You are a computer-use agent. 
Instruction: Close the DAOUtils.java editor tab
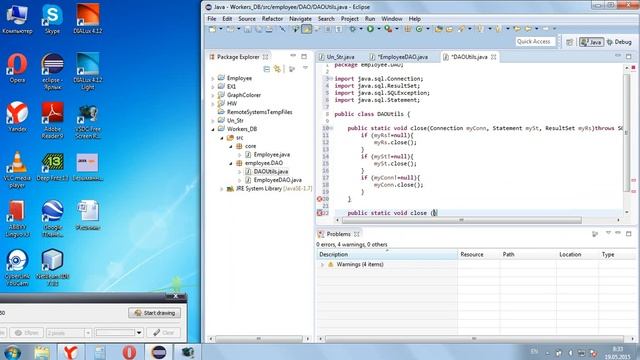coord(493,57)
